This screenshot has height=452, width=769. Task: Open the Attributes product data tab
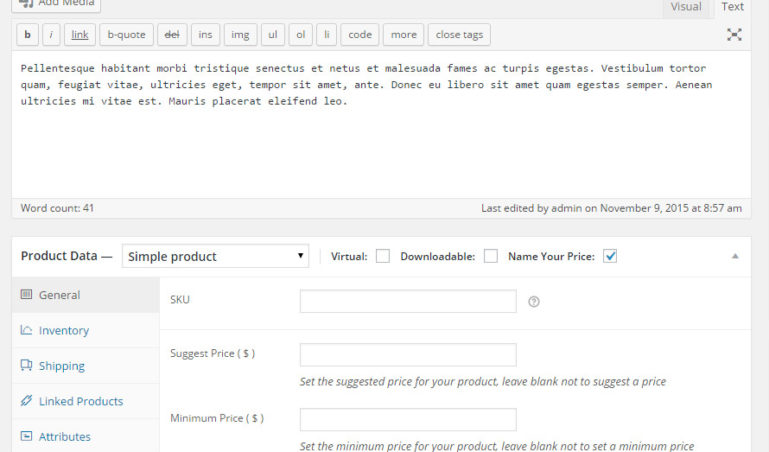pos(86,436)
